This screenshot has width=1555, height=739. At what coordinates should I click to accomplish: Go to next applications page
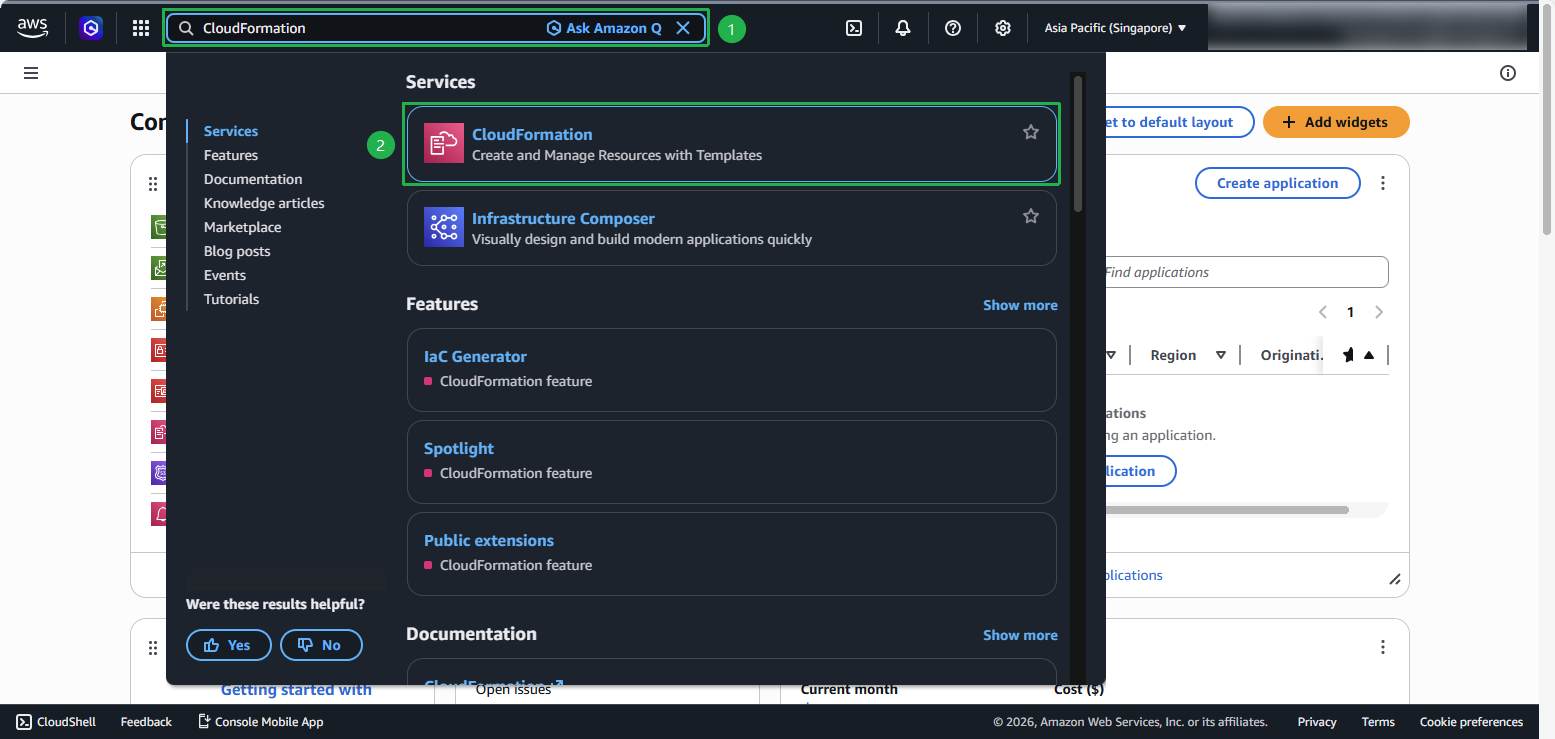pos(1379,312)
